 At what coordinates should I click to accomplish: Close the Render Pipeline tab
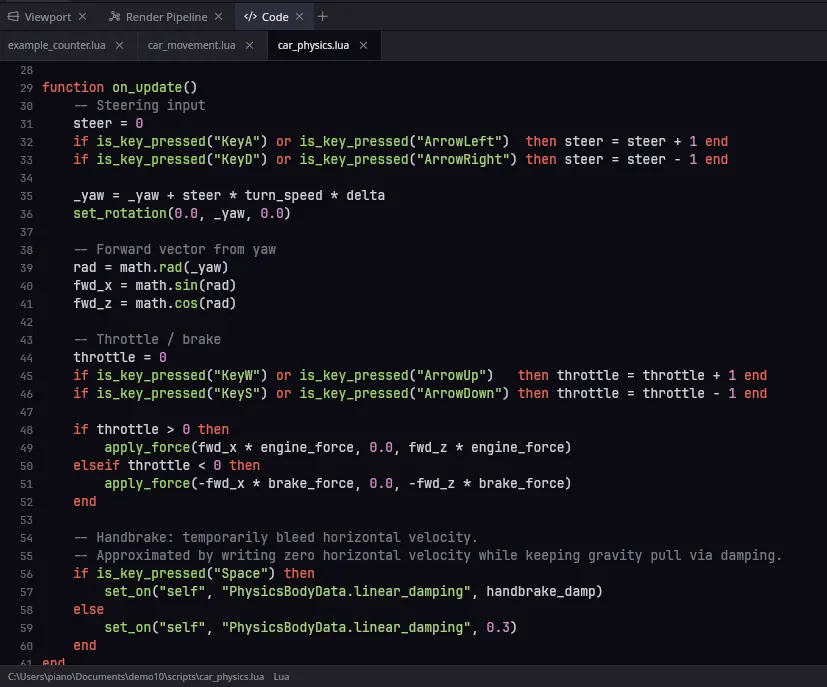click(x=218, y=17)
